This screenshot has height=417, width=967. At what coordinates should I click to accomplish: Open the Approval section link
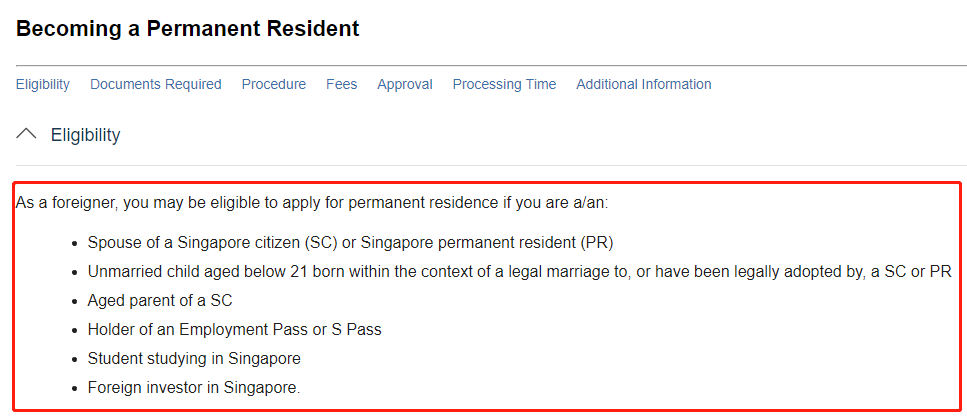tap(405, 84)
